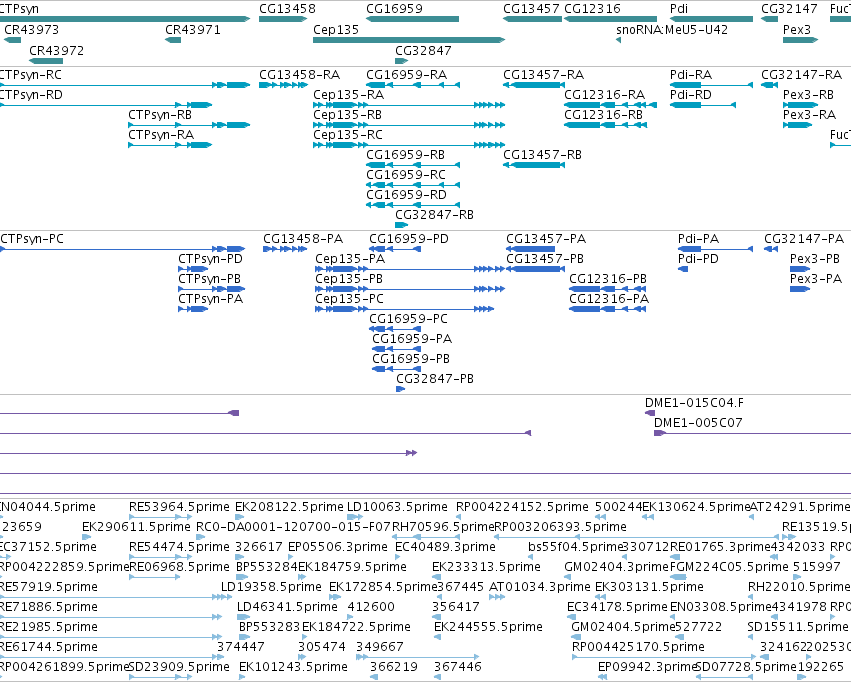Image resolution: width=851 pixels, height=682 pixels.
Task: Click the SD23909.5prime EST label
Action: pos(179,667)
